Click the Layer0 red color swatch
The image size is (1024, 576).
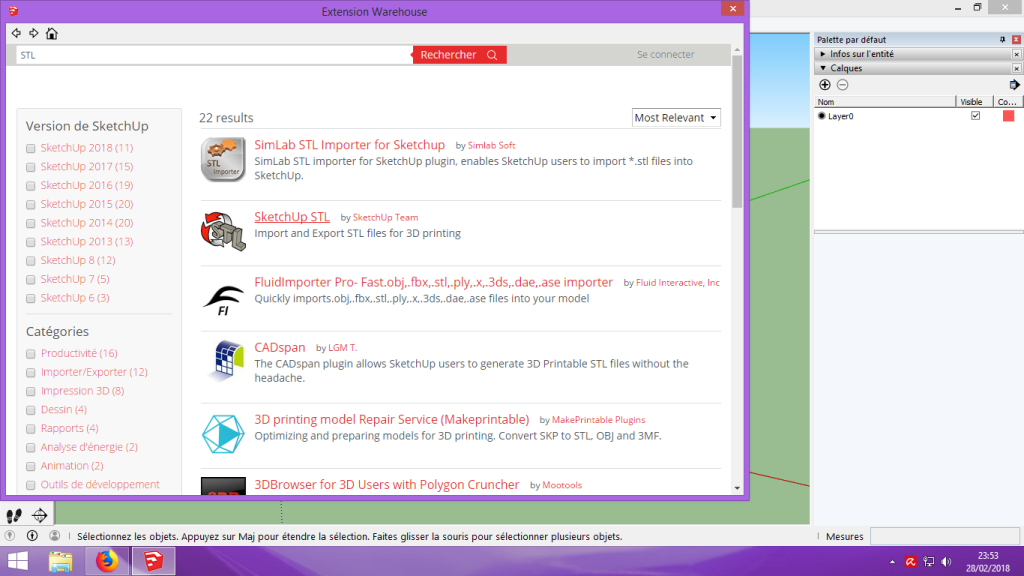point(1008,116)
